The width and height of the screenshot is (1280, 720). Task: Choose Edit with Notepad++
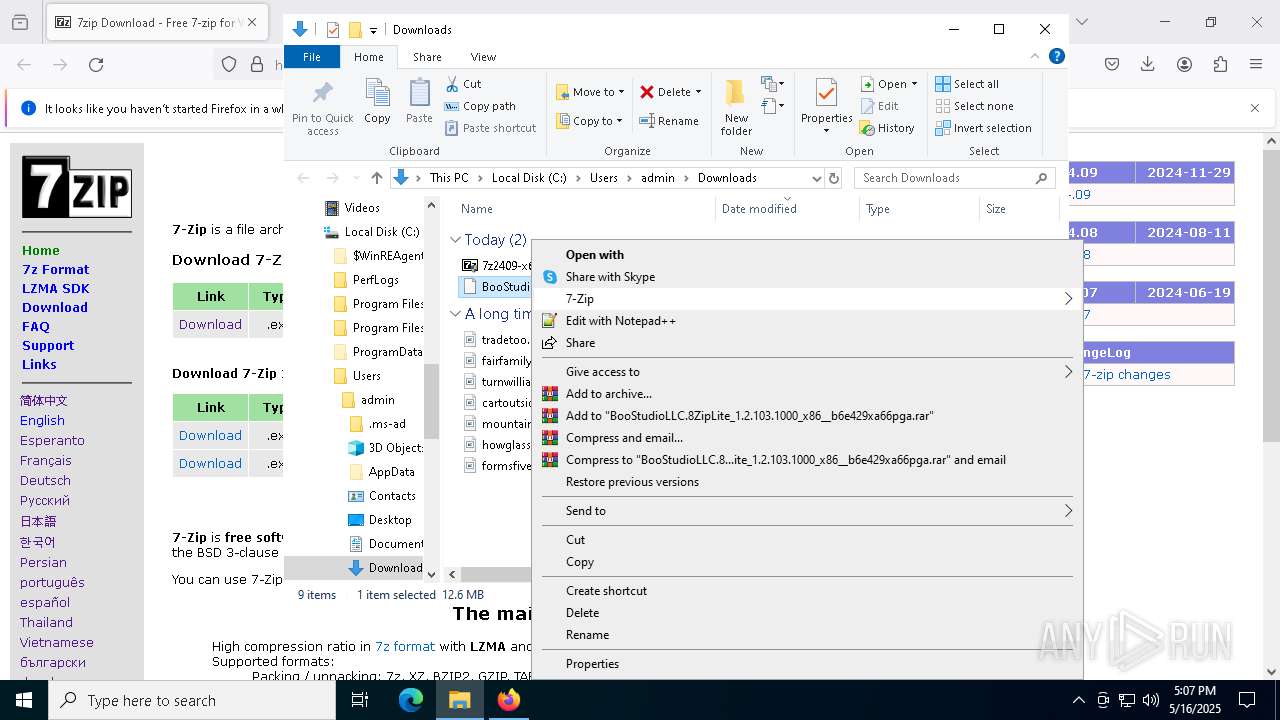click(x=808, y=321)
